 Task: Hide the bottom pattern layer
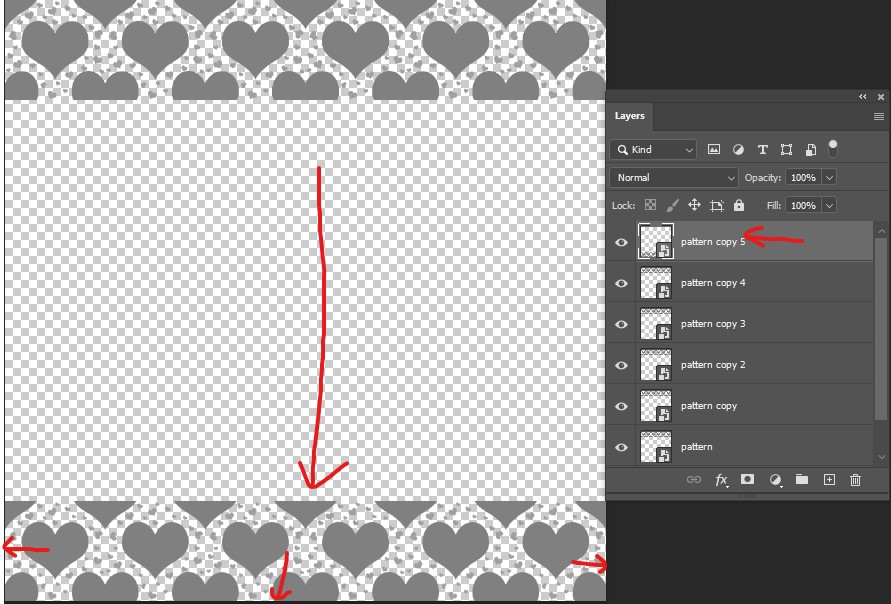click(x=621, y=447)
